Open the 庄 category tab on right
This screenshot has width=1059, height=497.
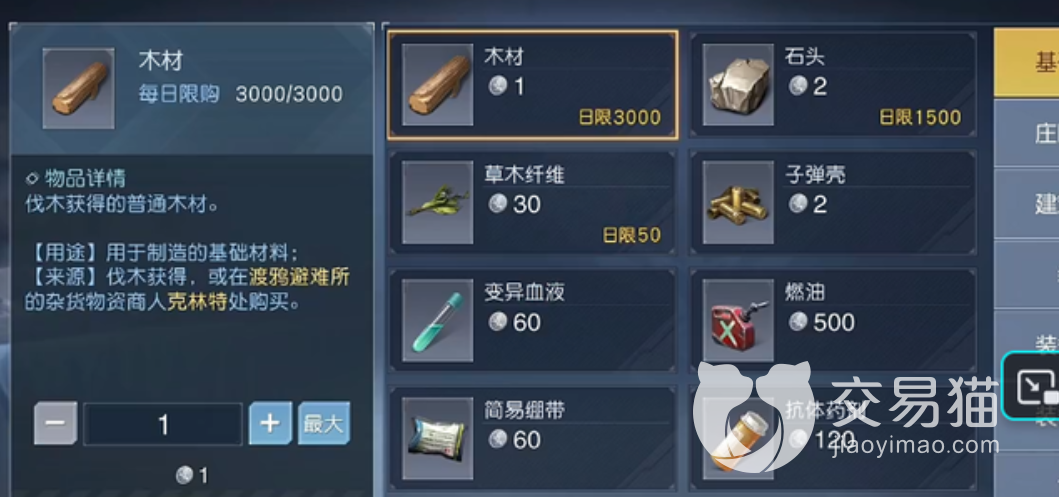pos(1027,133)
